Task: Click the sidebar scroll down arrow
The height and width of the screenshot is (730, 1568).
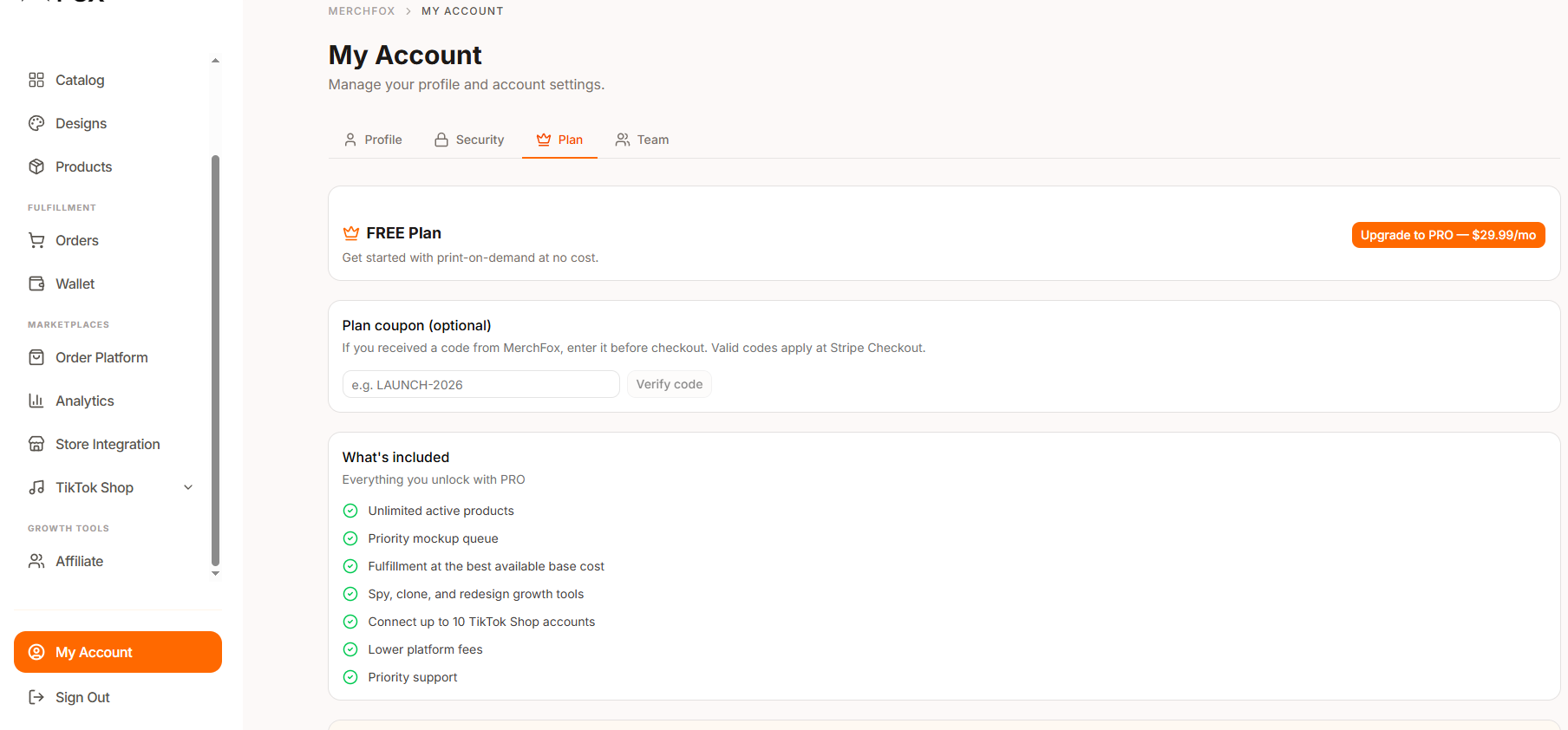Action: click(215, 573)
